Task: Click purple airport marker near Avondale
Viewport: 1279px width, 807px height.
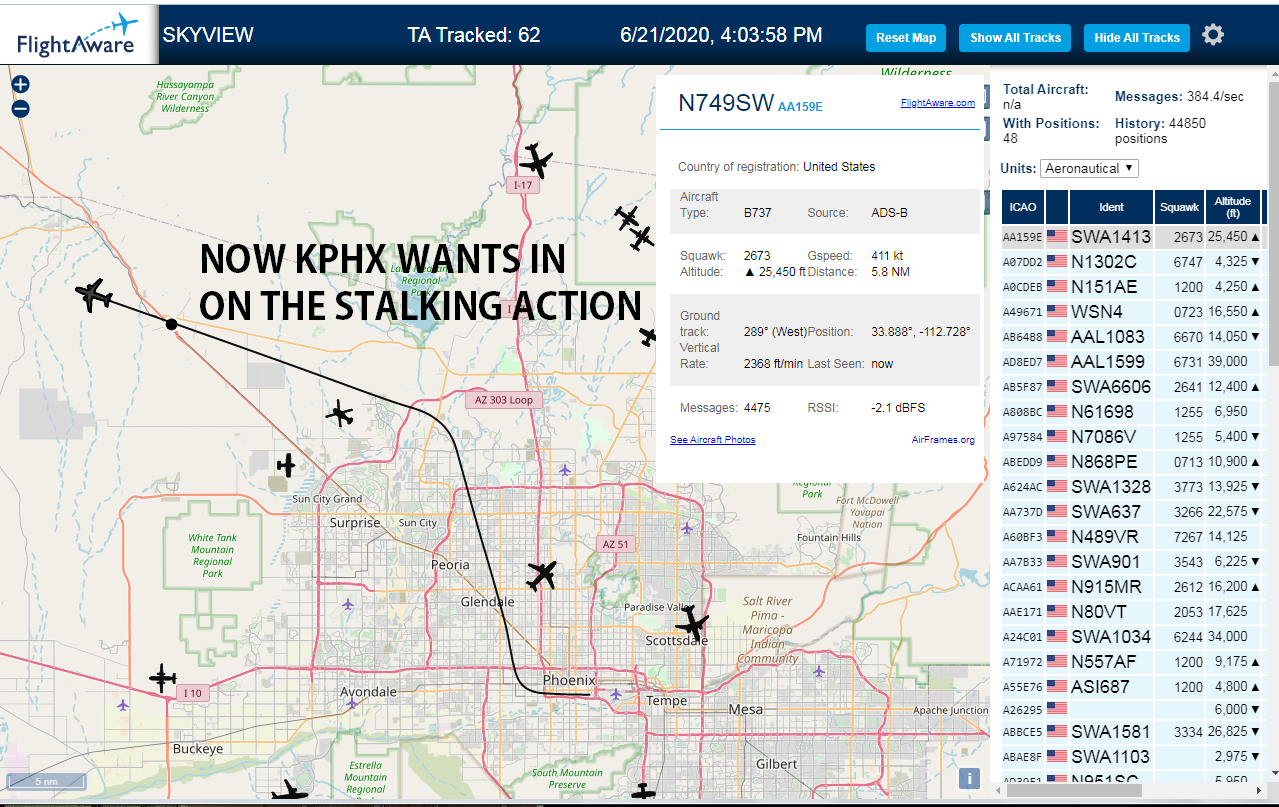Action: coord(352,703)
